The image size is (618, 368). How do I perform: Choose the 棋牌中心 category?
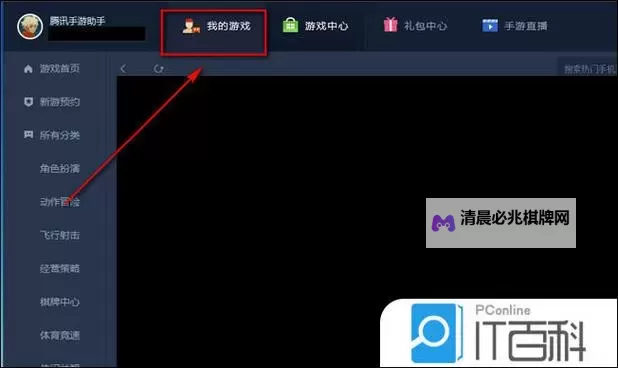coord(60,302)
